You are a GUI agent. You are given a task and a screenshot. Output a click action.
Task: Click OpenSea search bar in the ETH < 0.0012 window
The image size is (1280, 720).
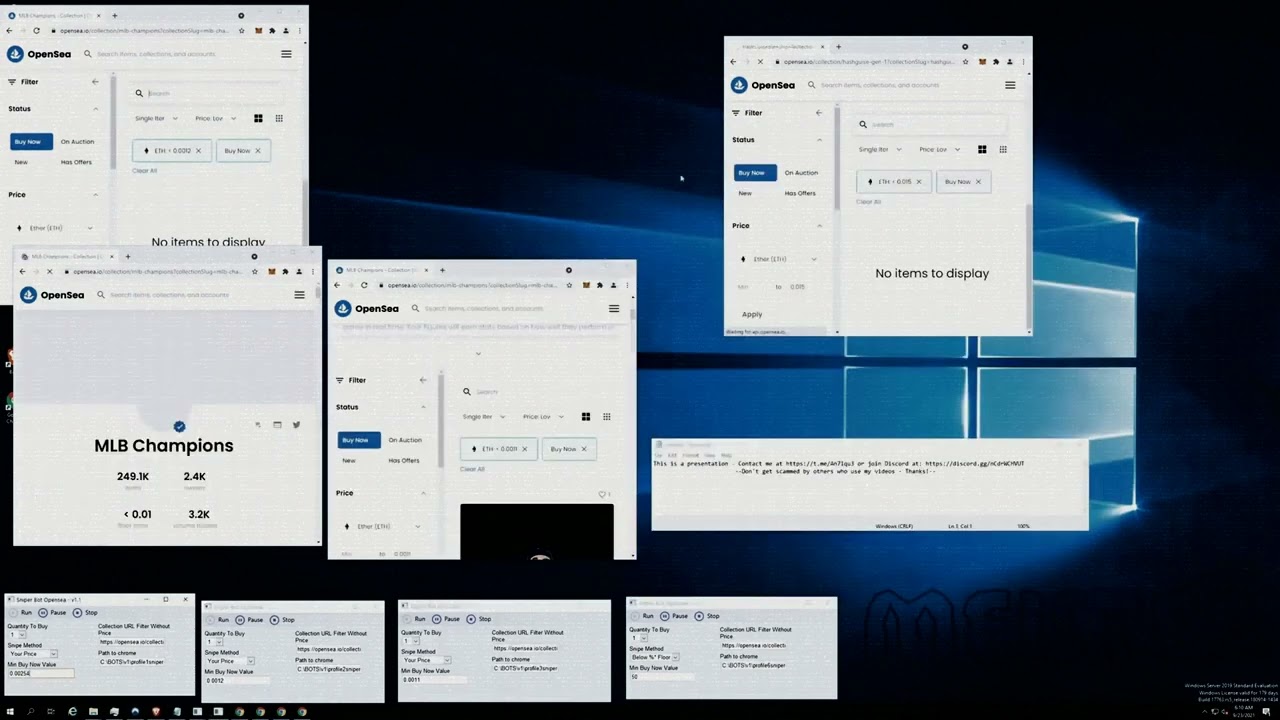tap(175, 54)
